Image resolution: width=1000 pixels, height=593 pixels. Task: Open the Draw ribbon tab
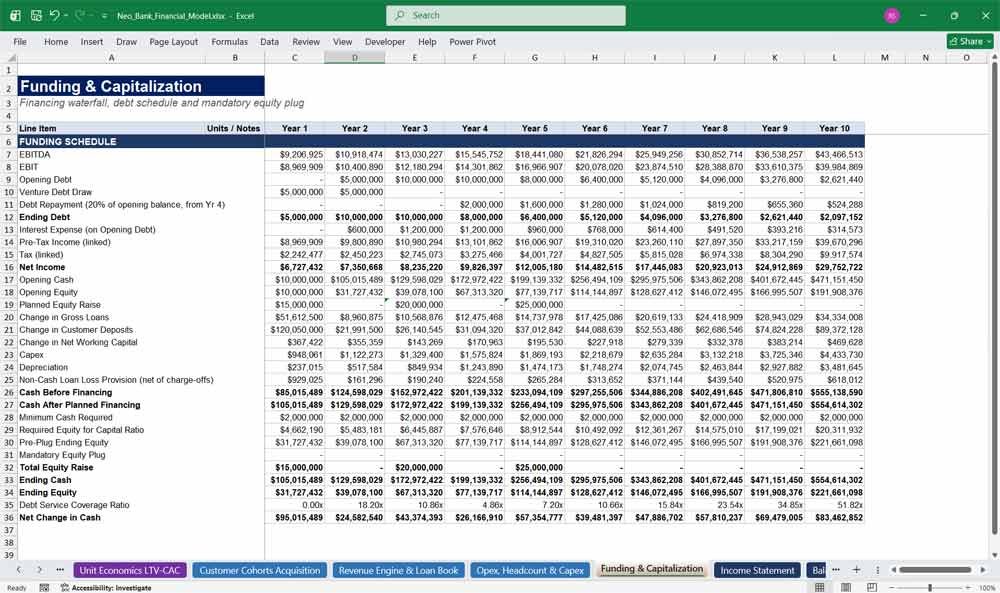tap(126, 41)
